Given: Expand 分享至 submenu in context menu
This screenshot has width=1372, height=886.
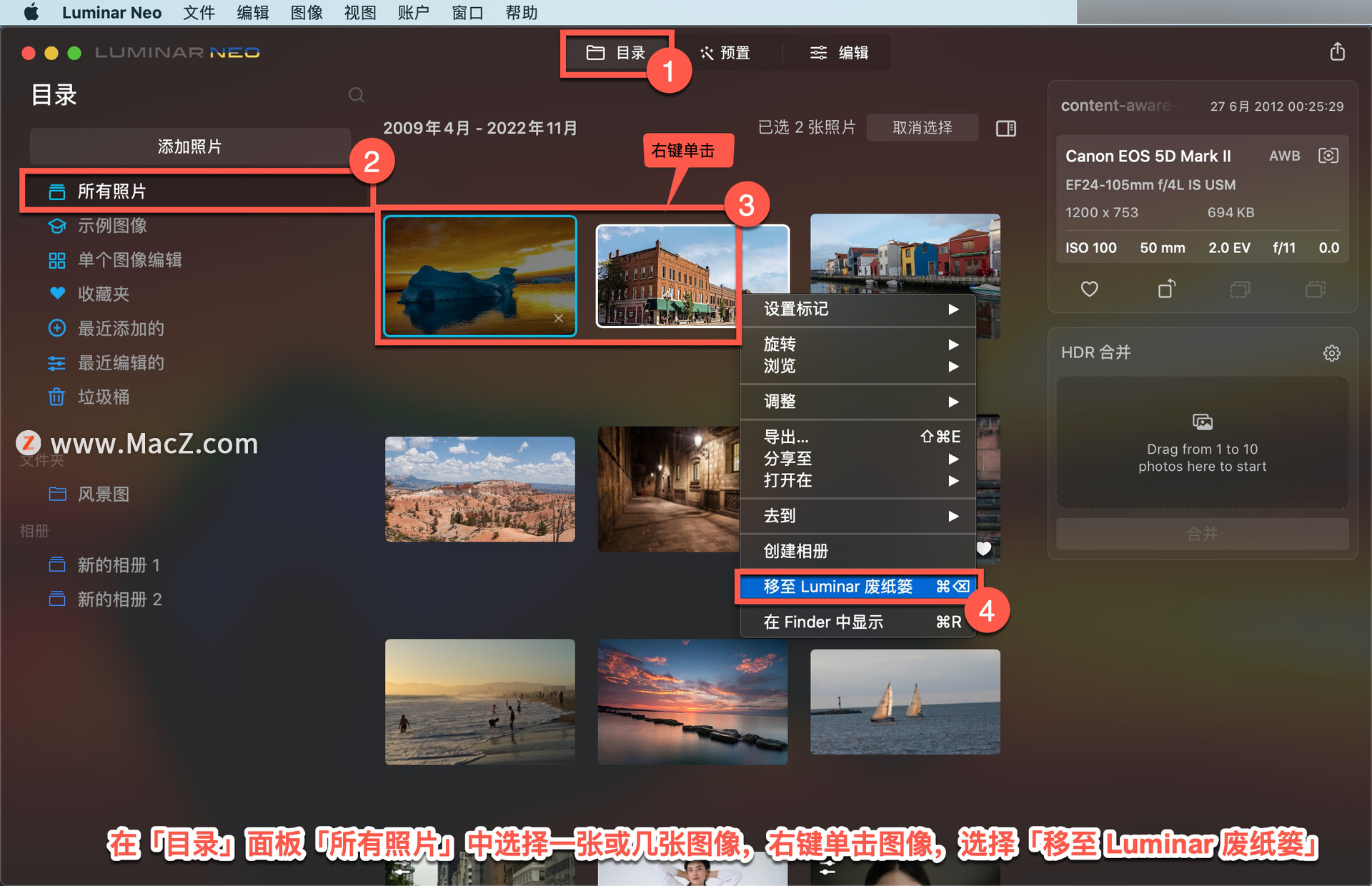Looking at the screenshot, I should pyautogui.click(x=858, y=459).
